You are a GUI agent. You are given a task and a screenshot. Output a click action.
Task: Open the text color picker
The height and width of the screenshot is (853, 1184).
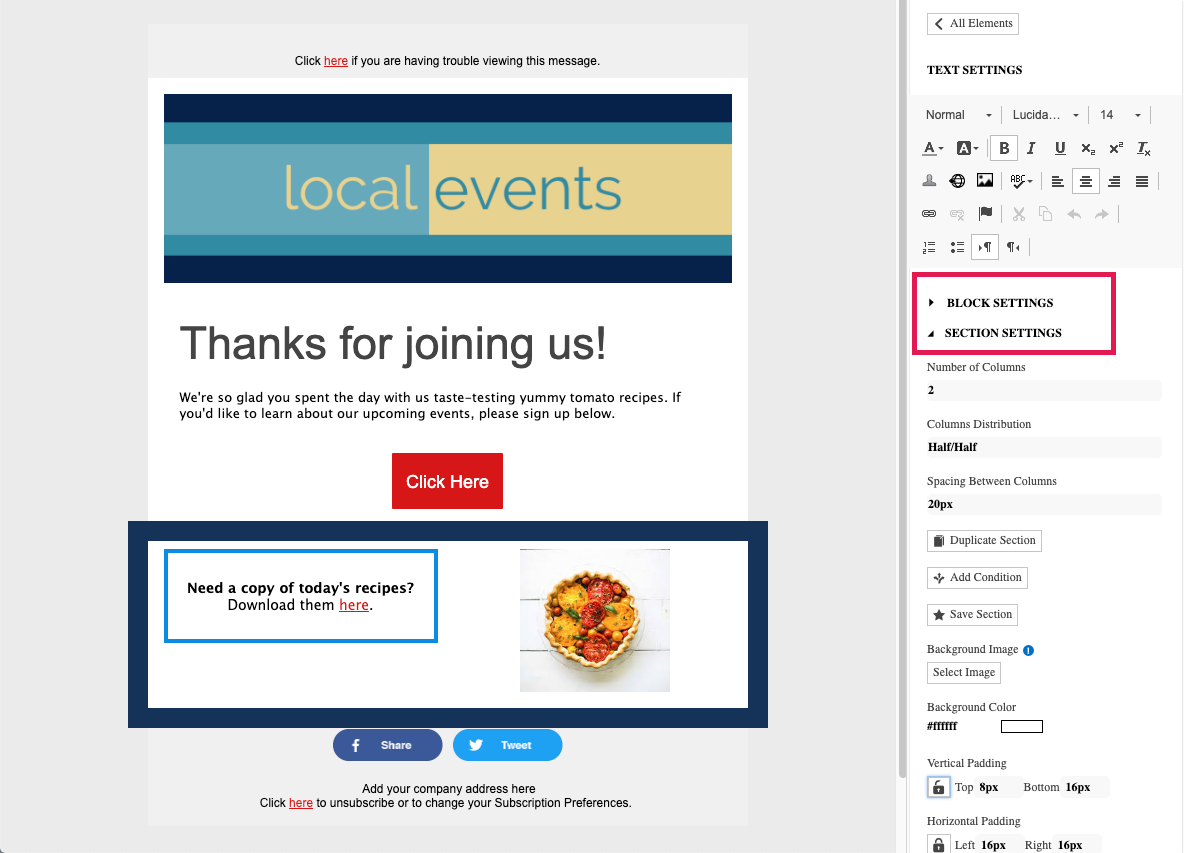click(x=933, y=148)
